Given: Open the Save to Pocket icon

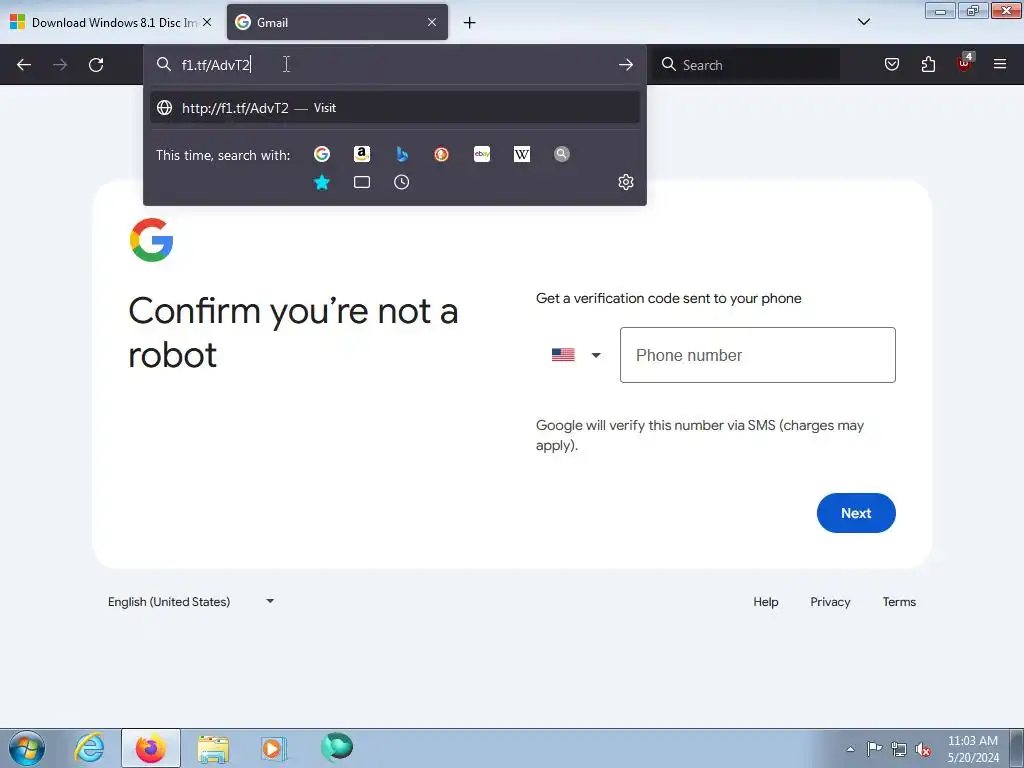Looking at the screenshot, I should [x=892, y=64].
